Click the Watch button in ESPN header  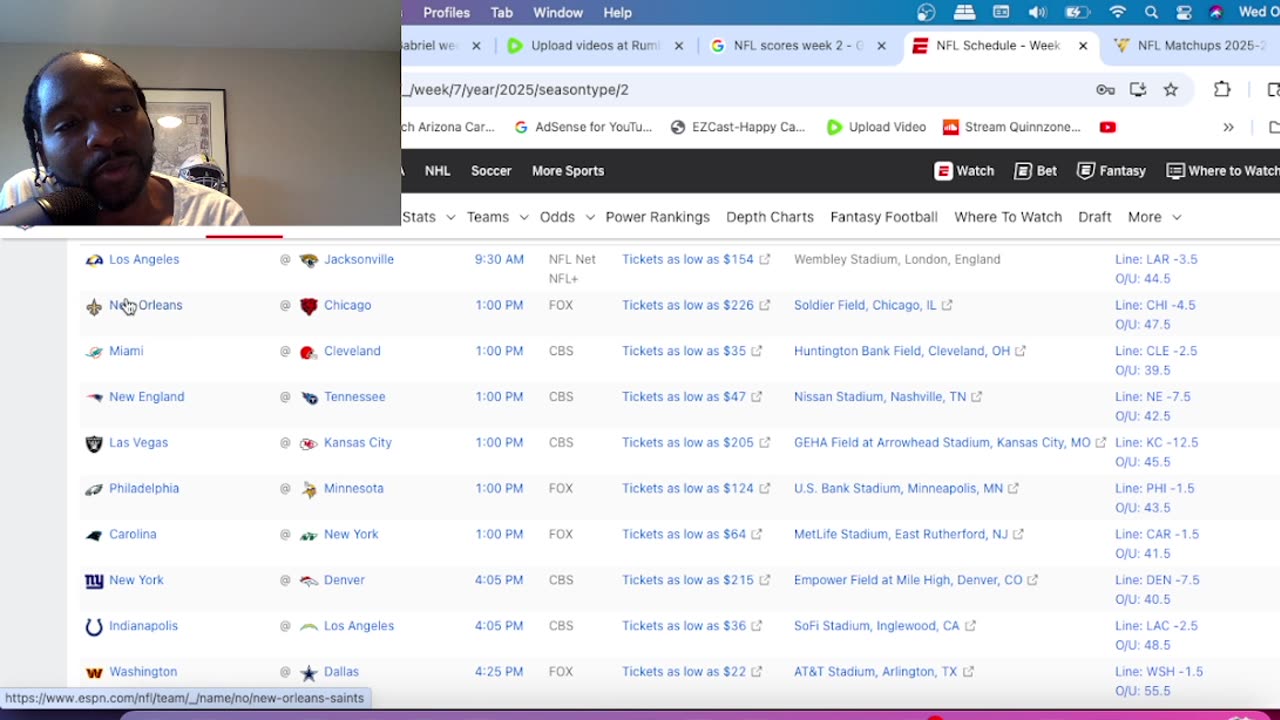coord(964,171)
